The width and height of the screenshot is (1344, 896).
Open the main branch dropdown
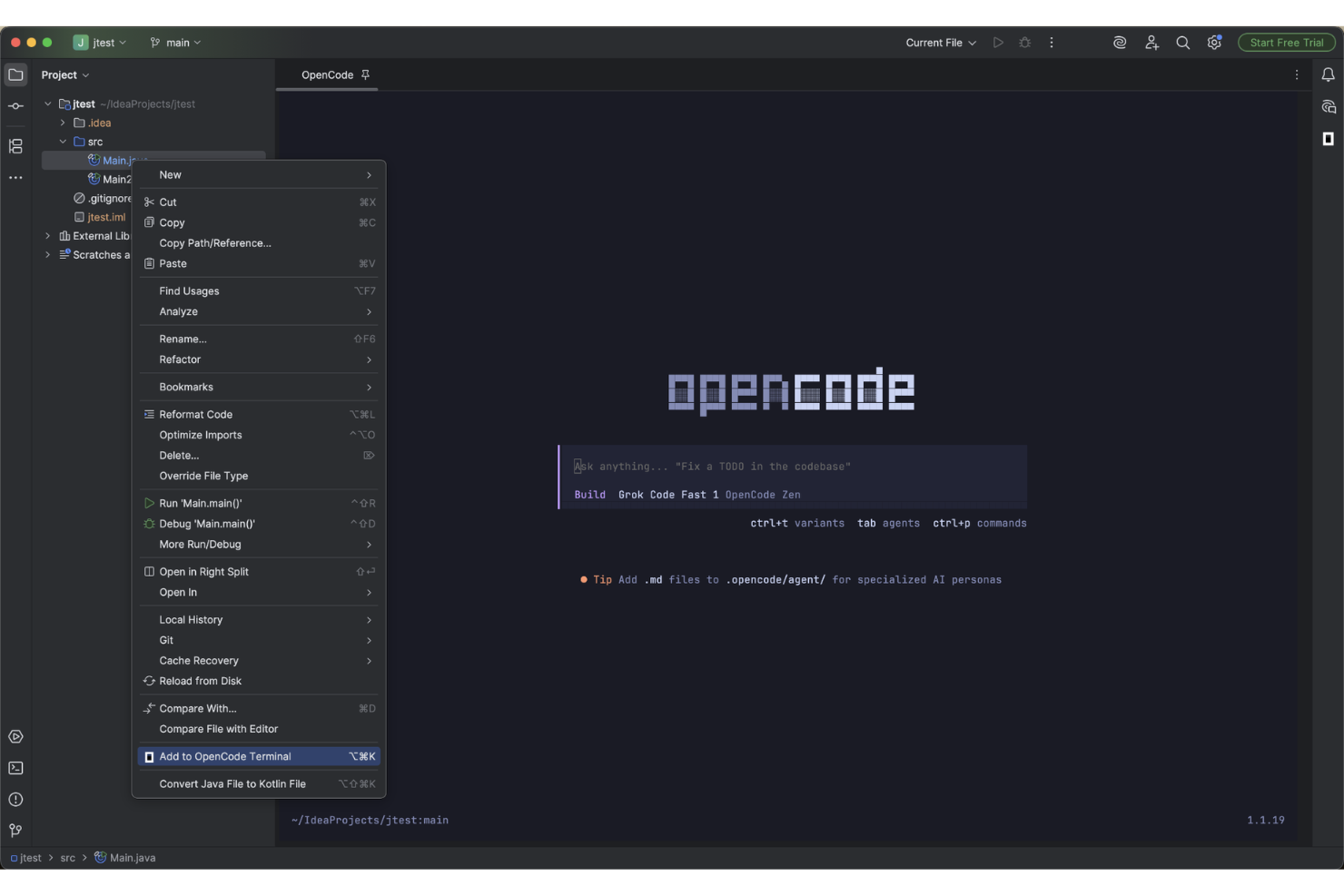tap(176, 43)
